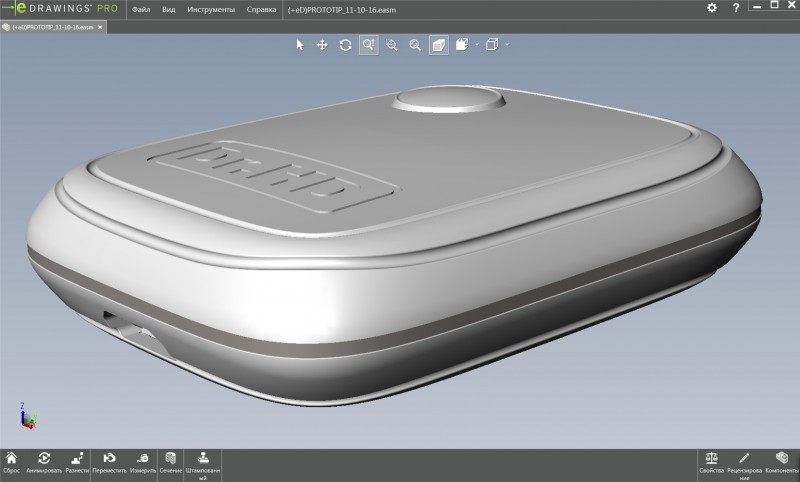Click Сброс home button
The width and height of the screenshot is (800, 482).
11,463
